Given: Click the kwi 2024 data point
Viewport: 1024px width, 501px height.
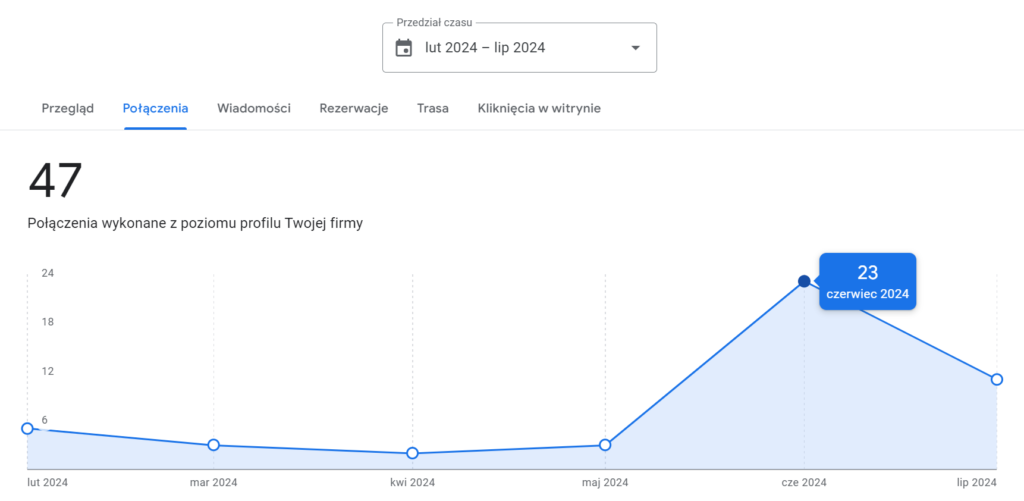Looking at the screenshot, I should (412, 453).
